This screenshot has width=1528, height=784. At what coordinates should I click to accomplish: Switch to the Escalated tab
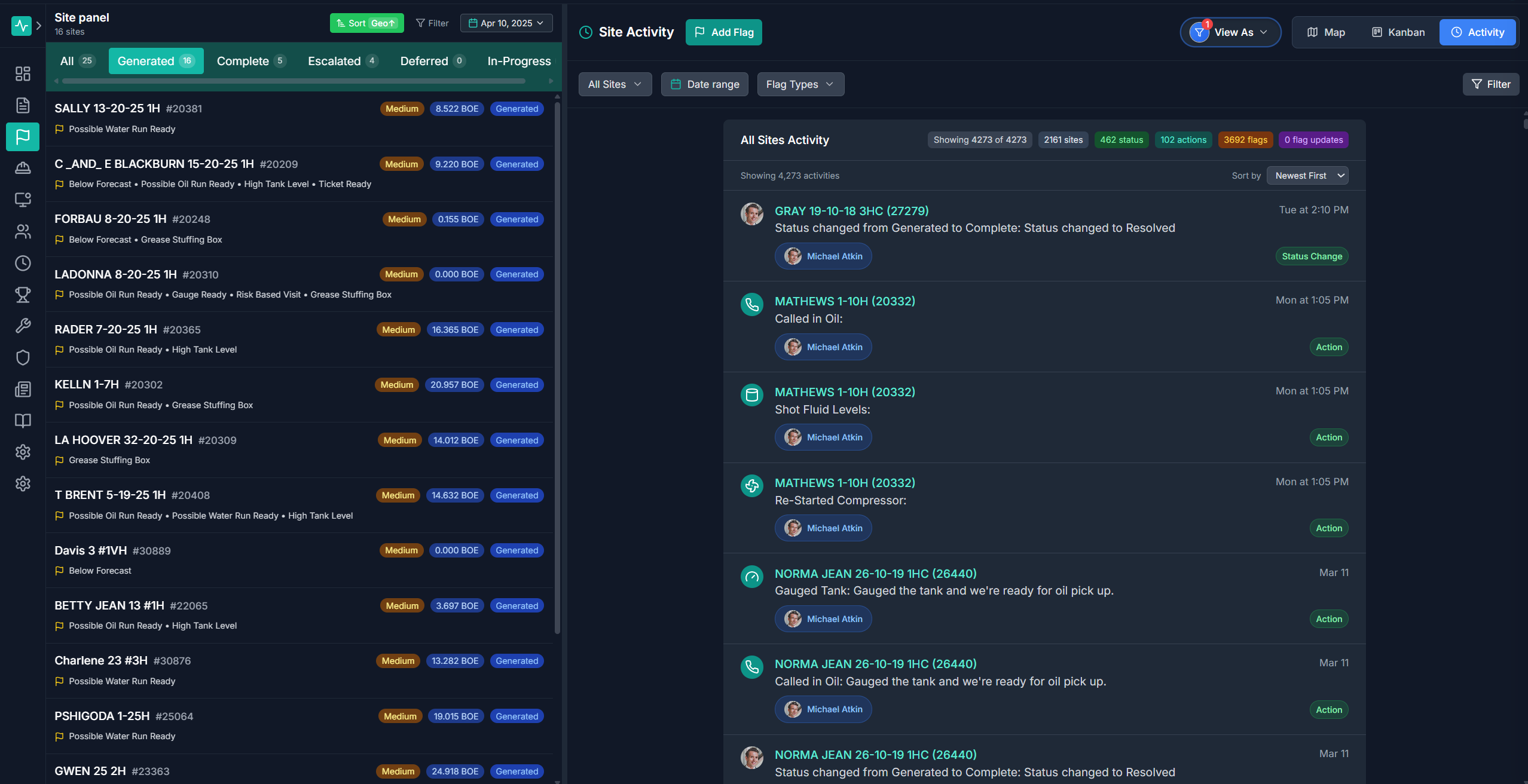pyautogui.click(x=342, y=60)
